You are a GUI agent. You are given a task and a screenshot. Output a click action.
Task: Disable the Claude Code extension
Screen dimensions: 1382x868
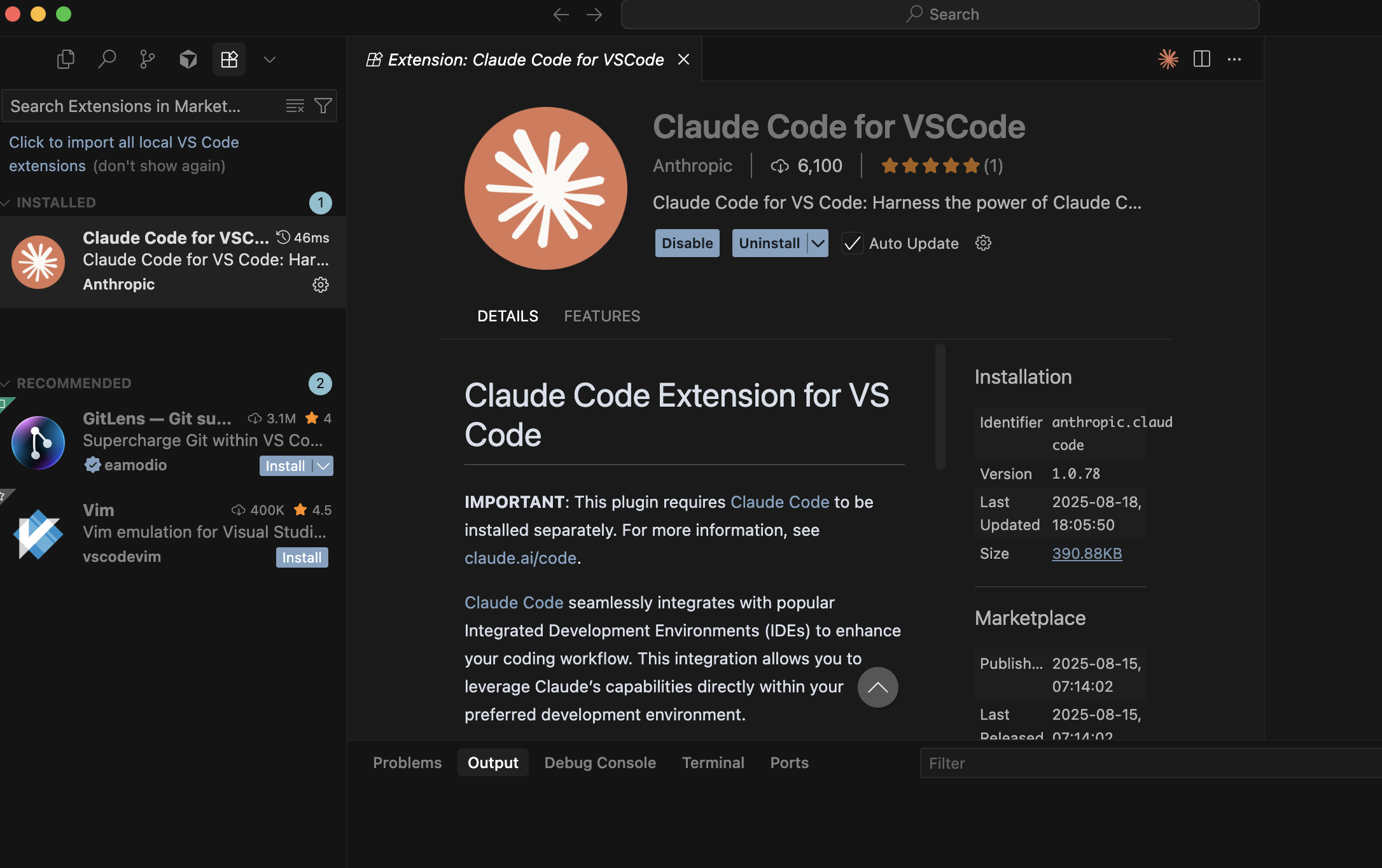tap(687, 243)
